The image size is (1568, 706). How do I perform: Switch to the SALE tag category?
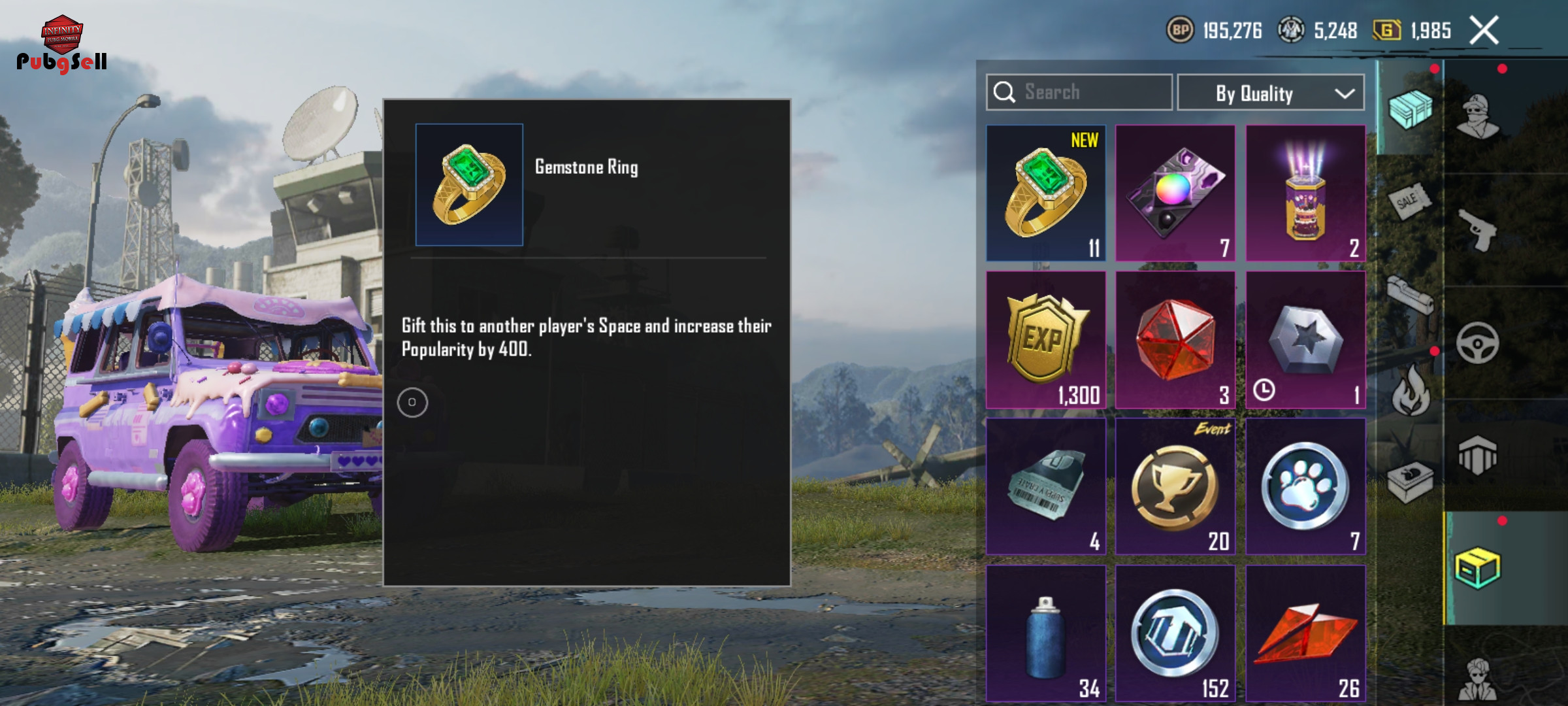(x=1409, y=200)
